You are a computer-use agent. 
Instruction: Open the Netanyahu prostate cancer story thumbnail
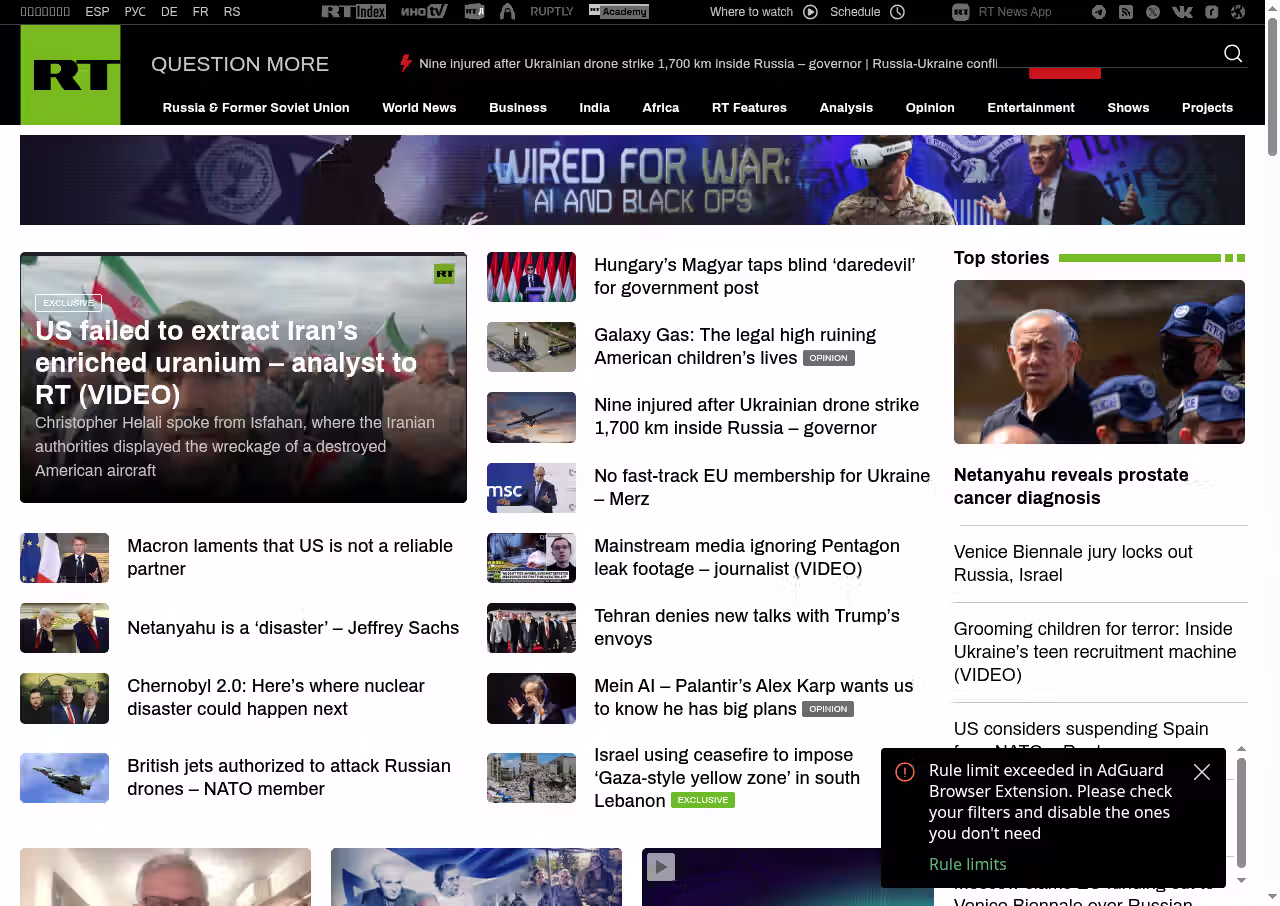pyautogui.click(x=1099, y=362)
